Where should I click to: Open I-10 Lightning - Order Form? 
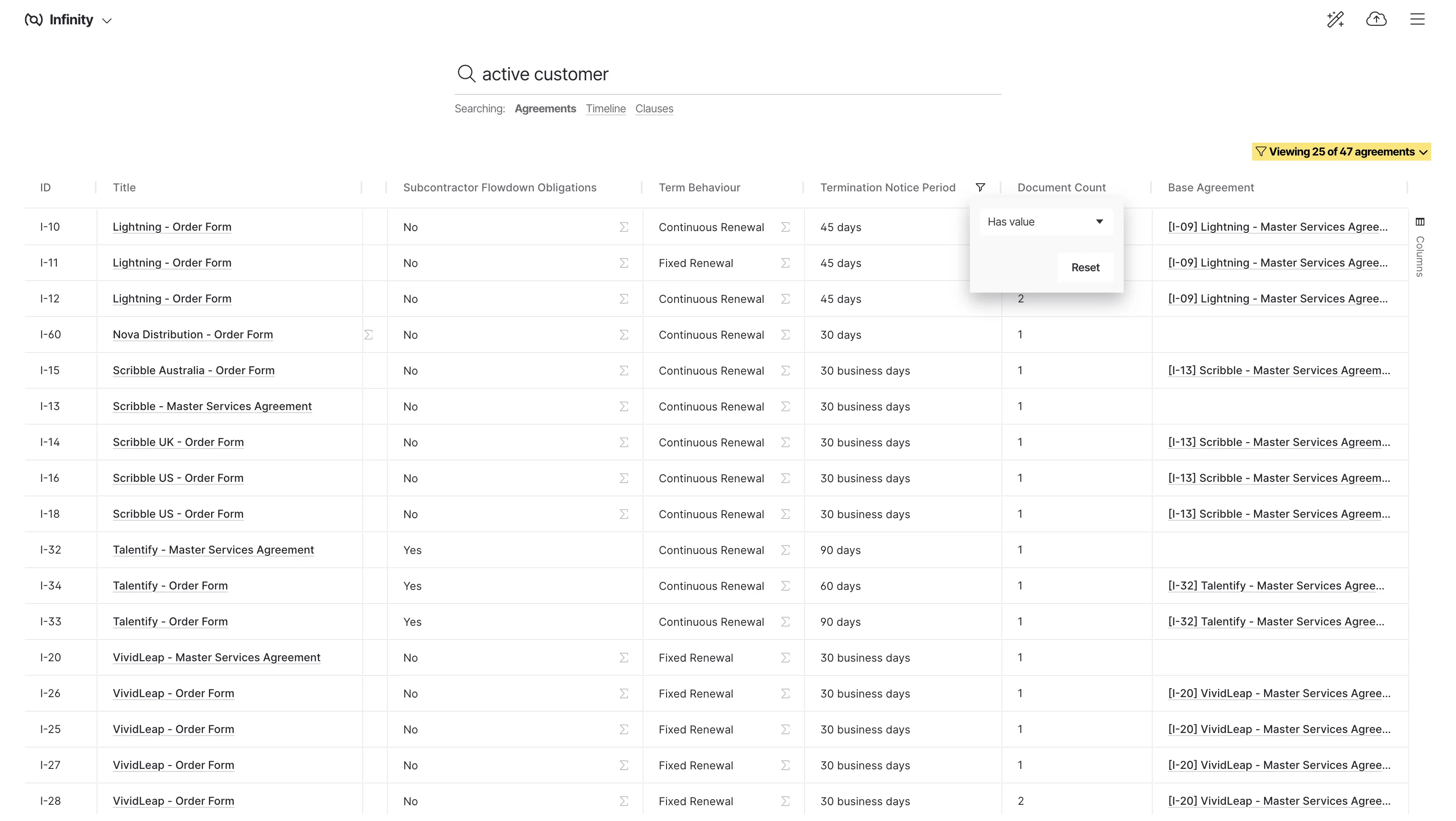(172, 227)
